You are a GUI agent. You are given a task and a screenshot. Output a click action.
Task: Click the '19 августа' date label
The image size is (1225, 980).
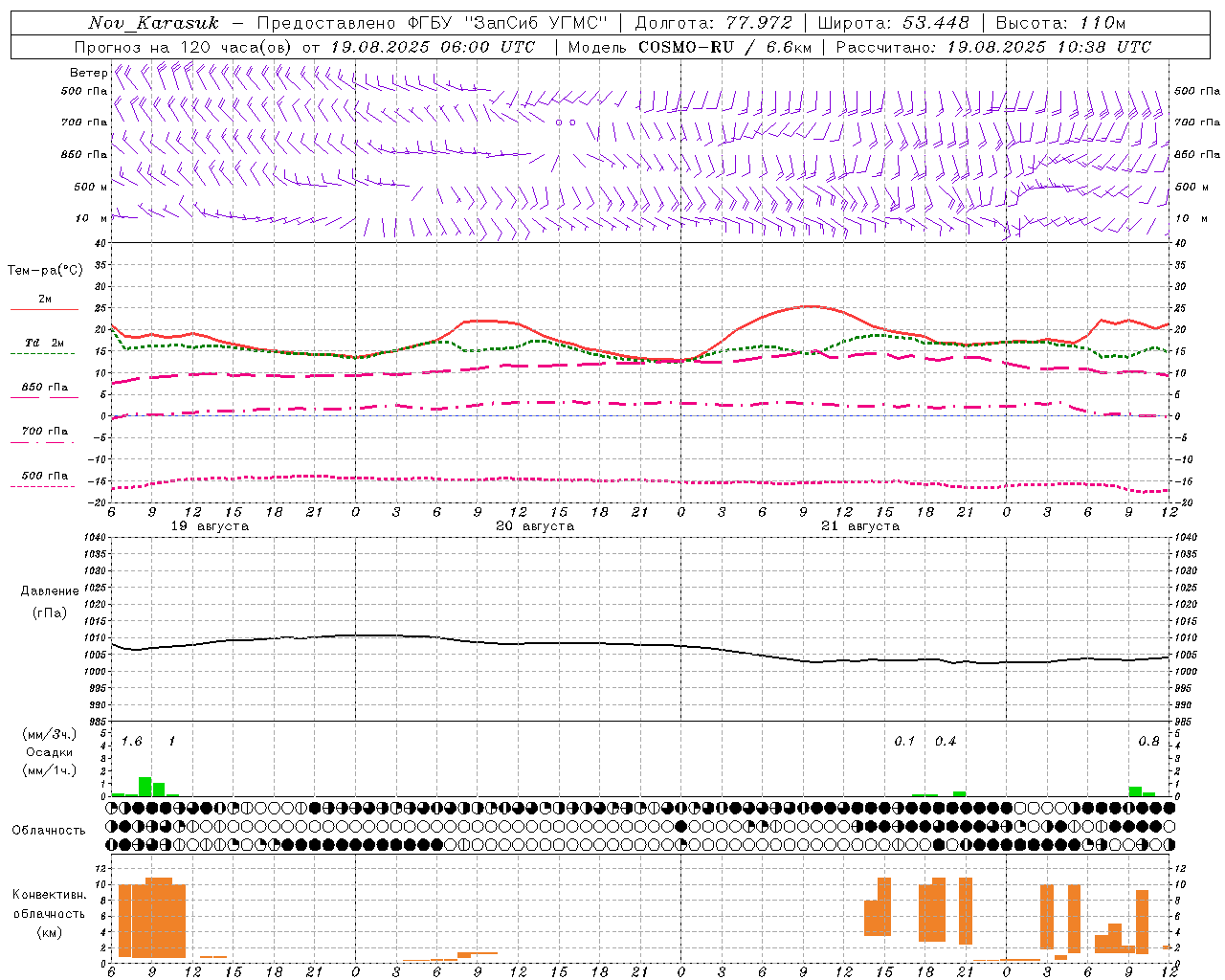pyautogui.click(x=210, y=526)
